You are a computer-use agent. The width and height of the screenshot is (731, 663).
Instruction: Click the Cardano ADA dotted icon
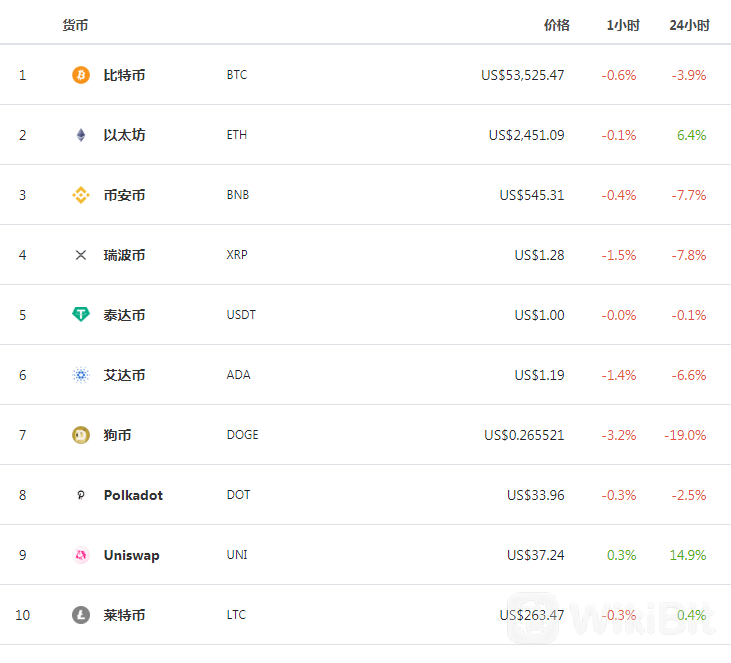coord(81,375)
